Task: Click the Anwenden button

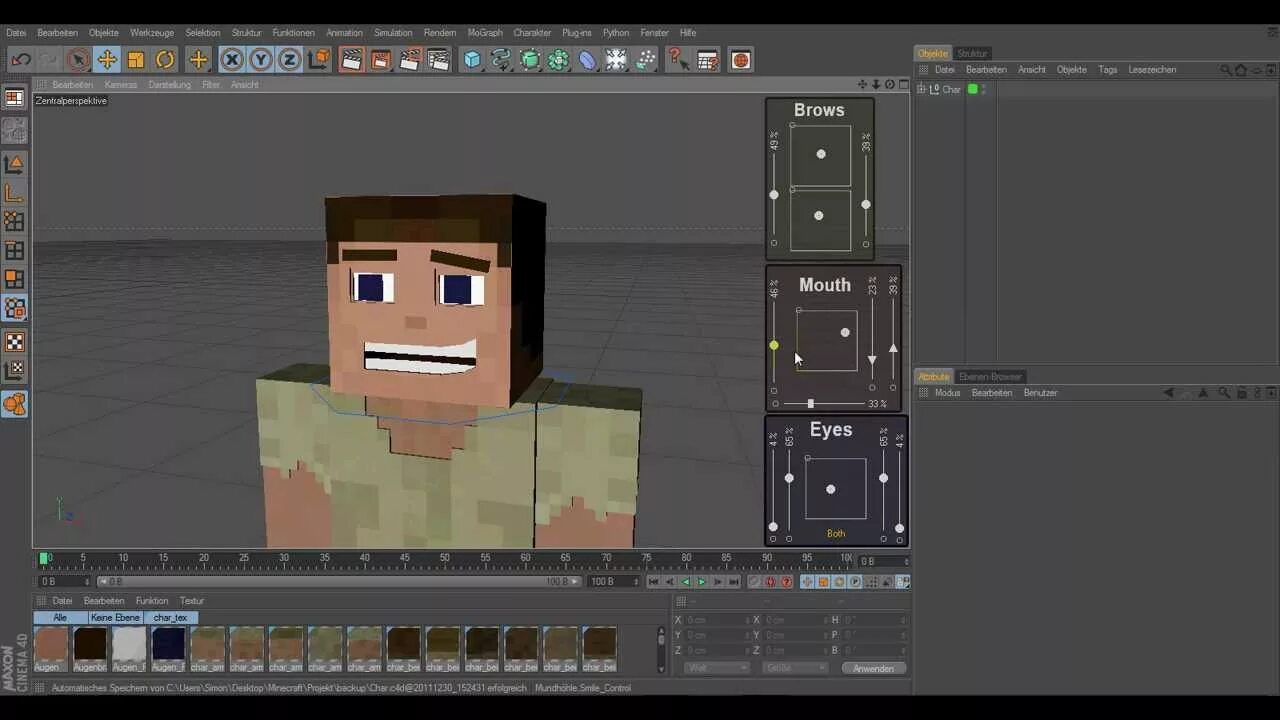Action: tap(873, 668)
